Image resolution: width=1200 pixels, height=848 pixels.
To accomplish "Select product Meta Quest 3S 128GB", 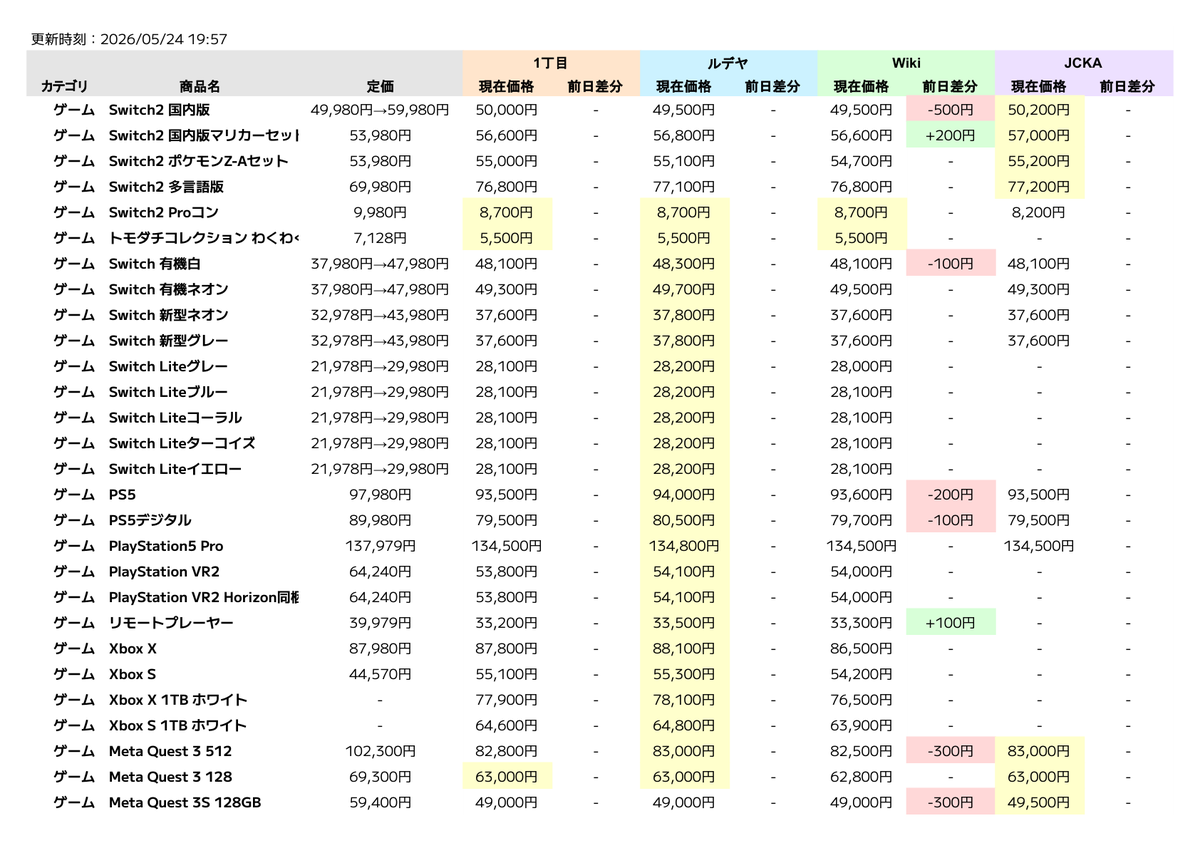I will 185,803.
